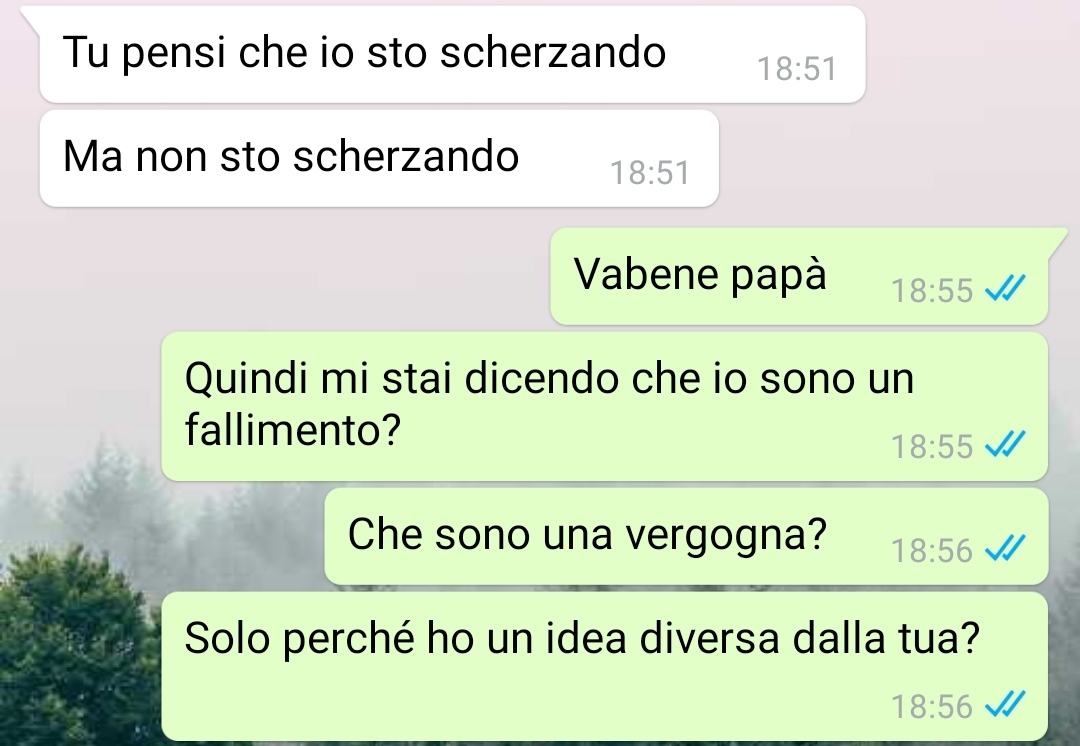This screenshot has height=746, width=1080.
Task: Tap the word 'fallimento?' in the green bubble
Action: tap(293, 430)
